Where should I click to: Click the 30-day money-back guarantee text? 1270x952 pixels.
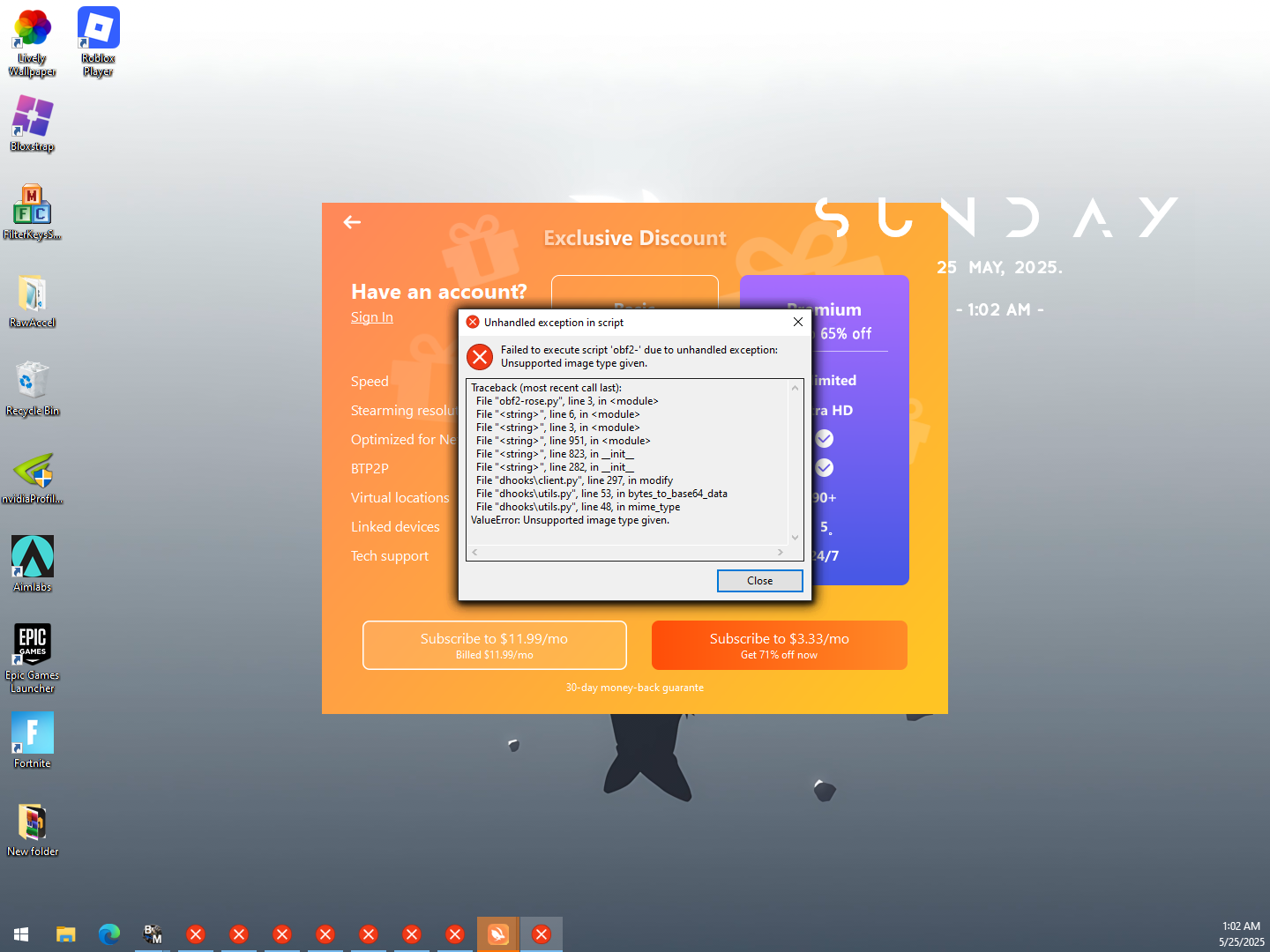(635, 688)
